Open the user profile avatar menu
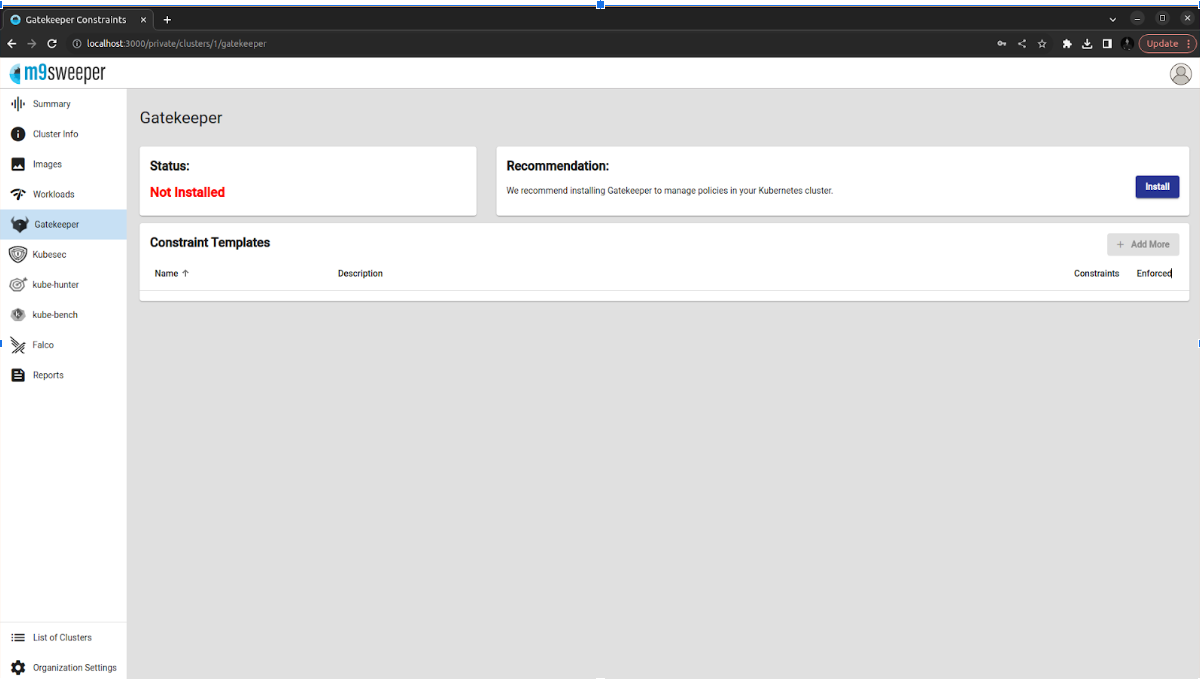1200x679 pixels. [x=1180, y=73]
